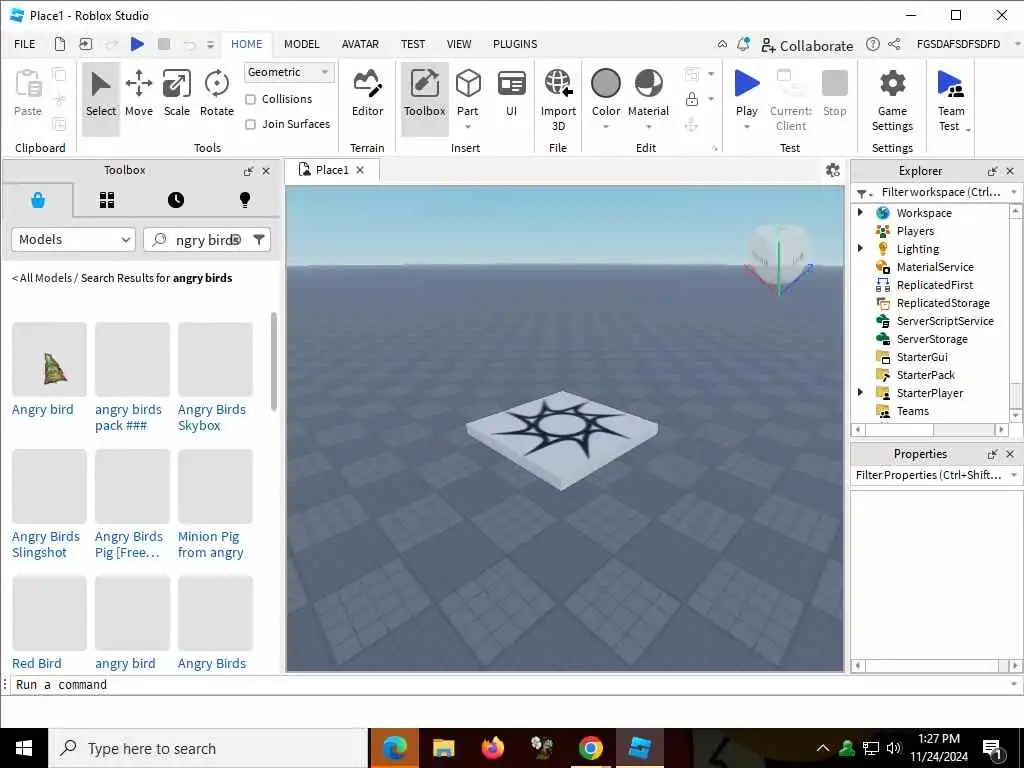Open Toolbox Recent tab
The height and width of the screenshot is (768, 1024).
click(176, 200)
